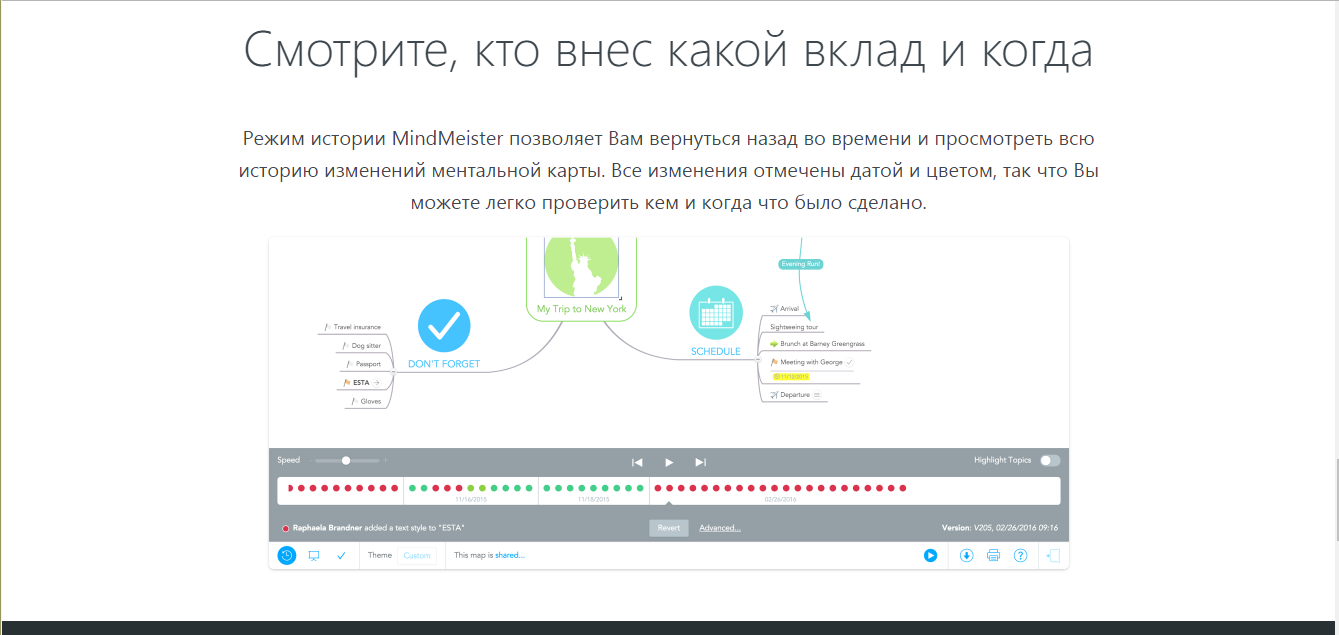1339x635 pixels.
Task: Select the task checkmark tool in bottom toolbar
Action: coord(340,555)
